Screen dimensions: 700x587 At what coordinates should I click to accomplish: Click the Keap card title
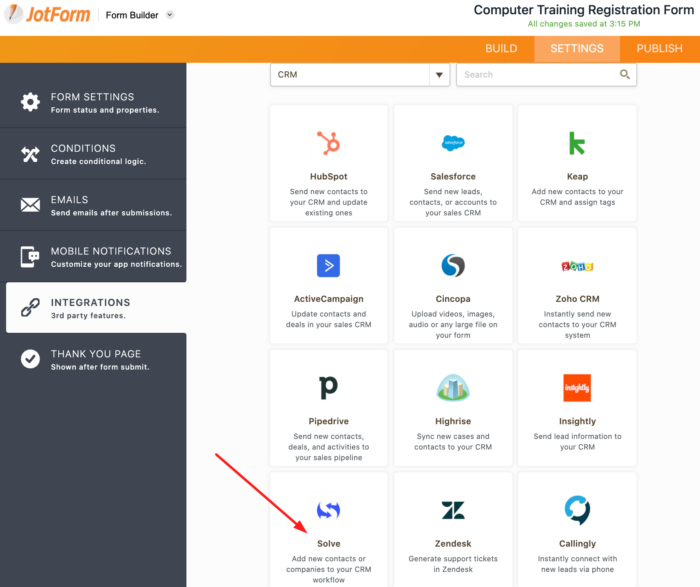pos(577,176)
